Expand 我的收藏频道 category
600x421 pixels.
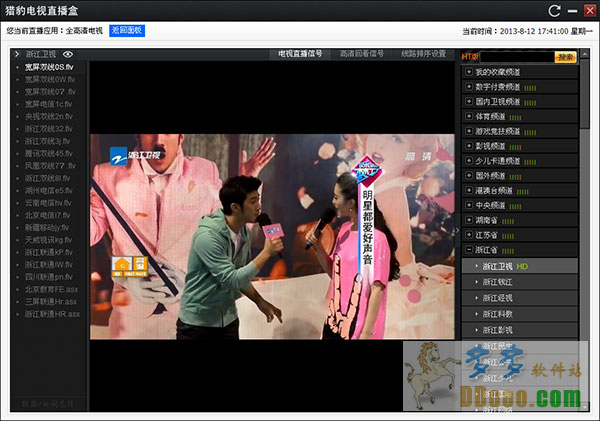coord(520,72)
